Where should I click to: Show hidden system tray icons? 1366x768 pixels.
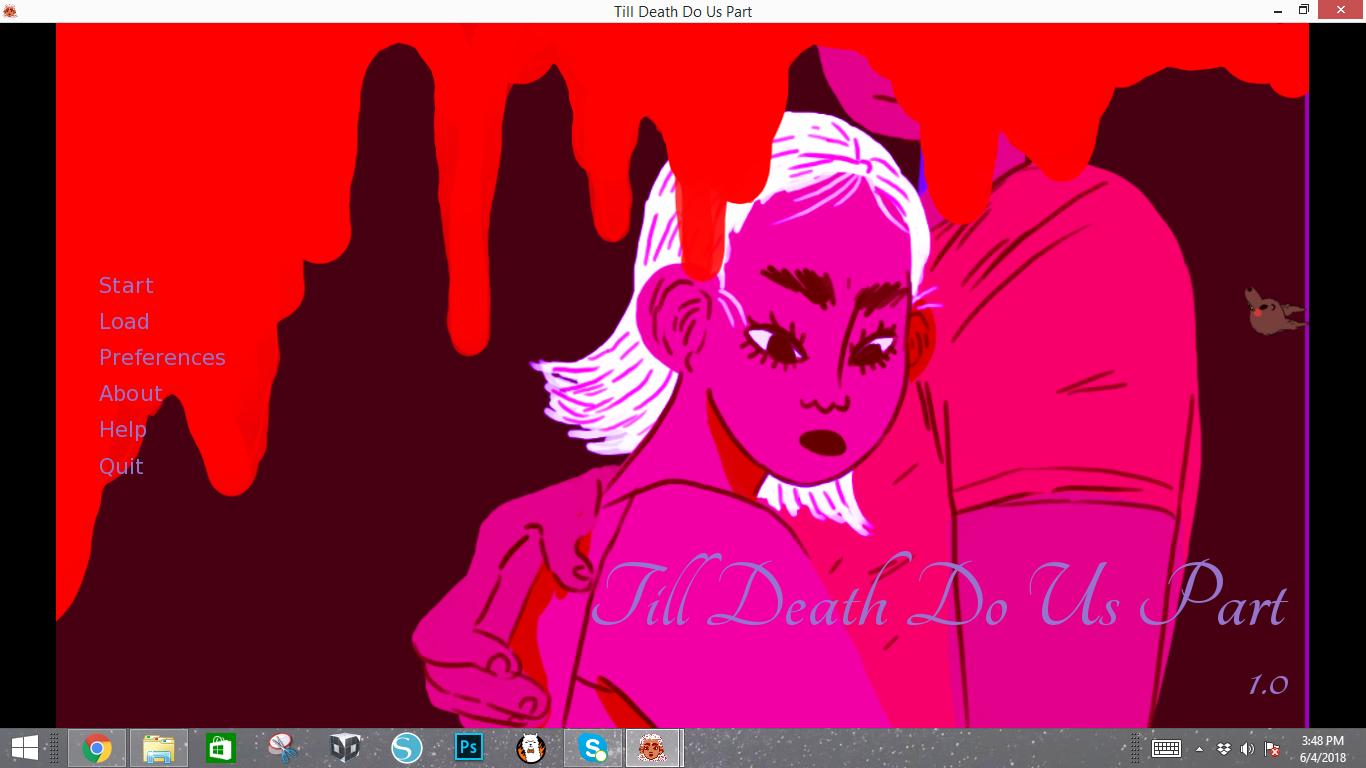coord(1200,749)
